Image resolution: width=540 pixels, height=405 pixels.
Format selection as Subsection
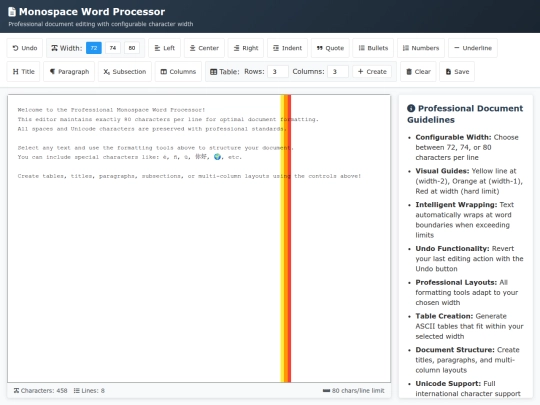125,72
